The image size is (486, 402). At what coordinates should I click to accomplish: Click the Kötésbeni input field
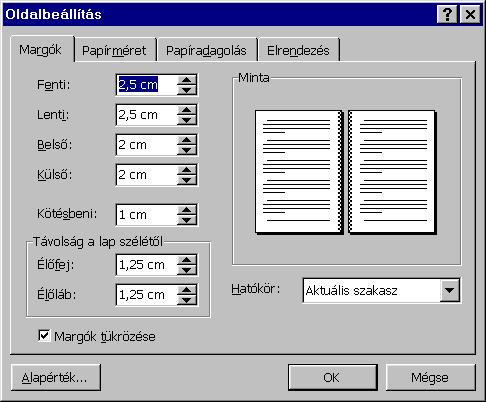[147, 215]
